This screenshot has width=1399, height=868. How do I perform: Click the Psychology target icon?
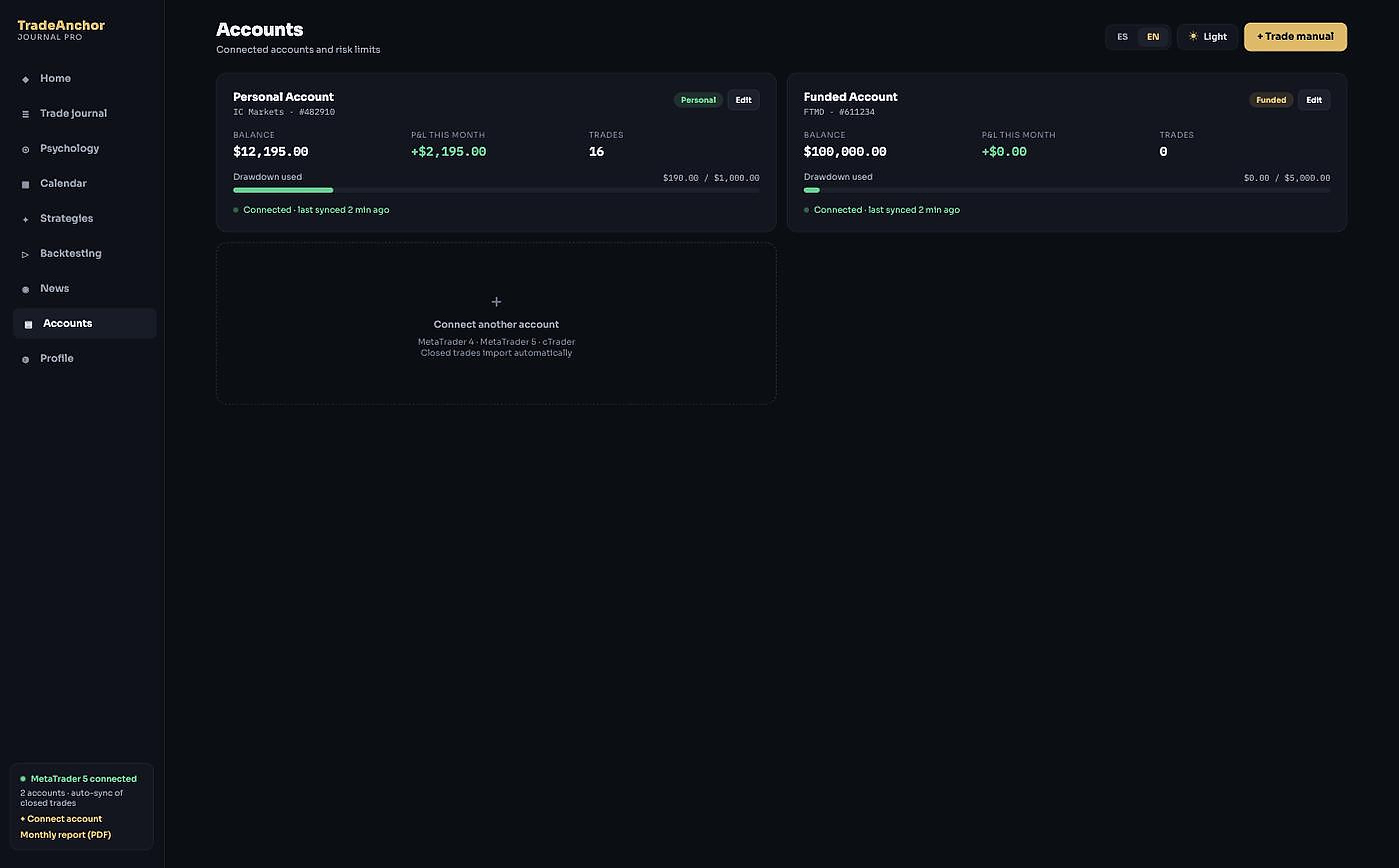pyautogui.click(x=25, y=149)
